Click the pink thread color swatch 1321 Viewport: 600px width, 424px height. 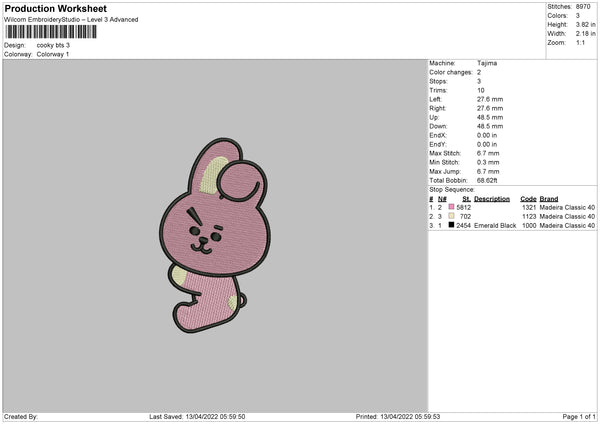tap(452, 207)
